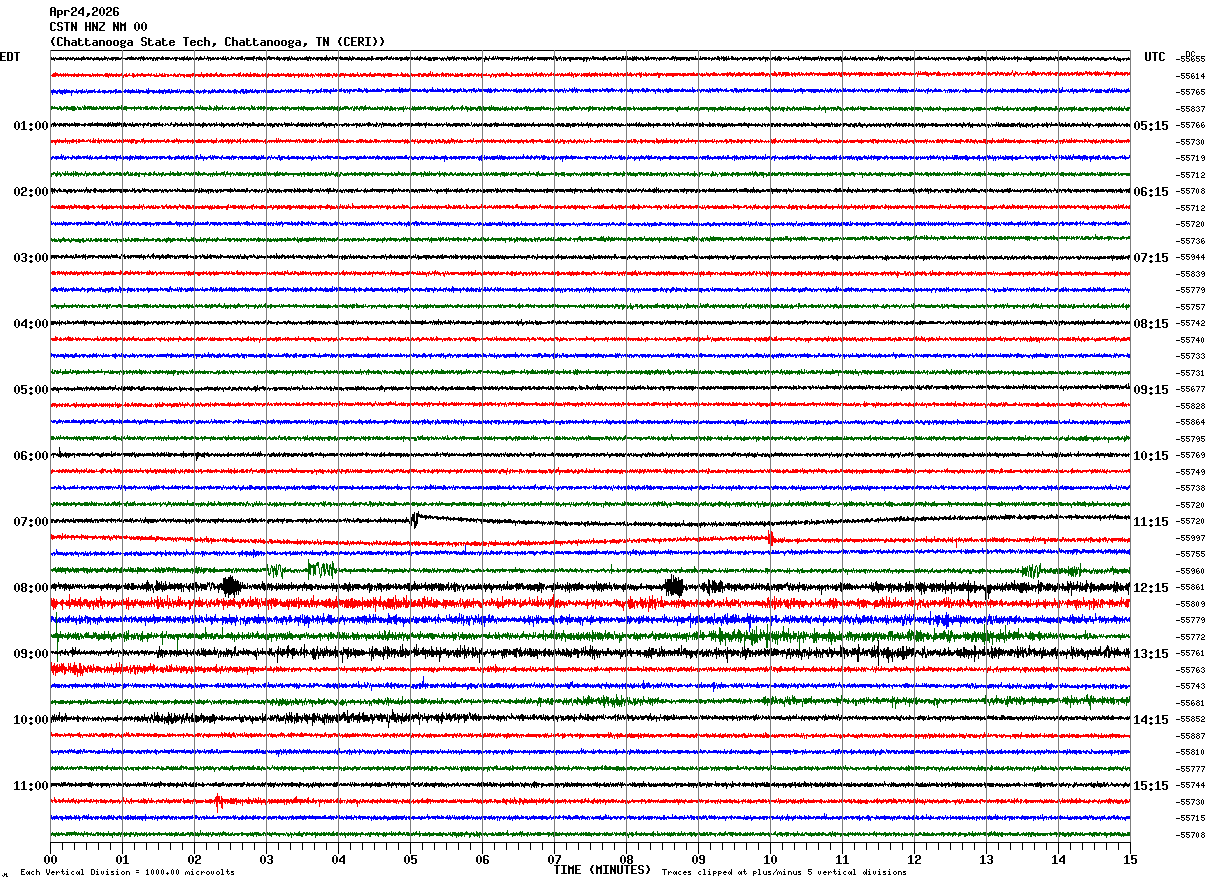
Task: Click the 09:15 UTC time label
Action: (x=1151, y=390)
